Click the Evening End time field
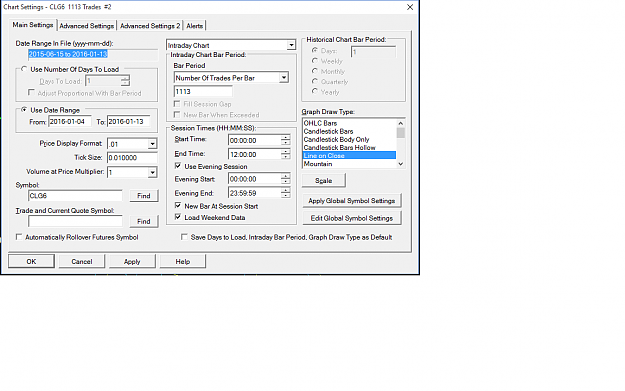Screen dimensions: 625x391 point(254,193)
